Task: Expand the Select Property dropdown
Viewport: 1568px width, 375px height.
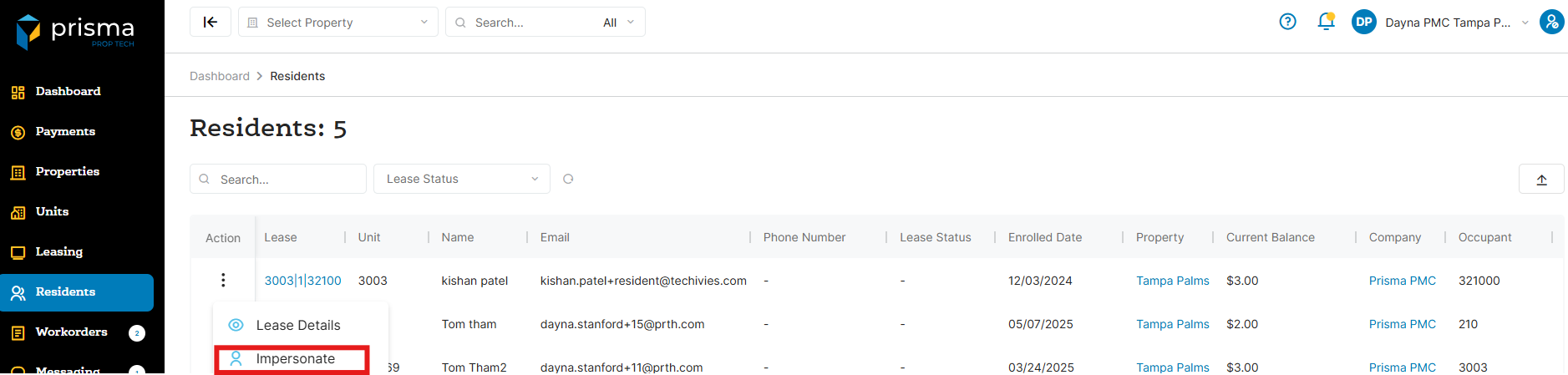Action: click(338, 23)
